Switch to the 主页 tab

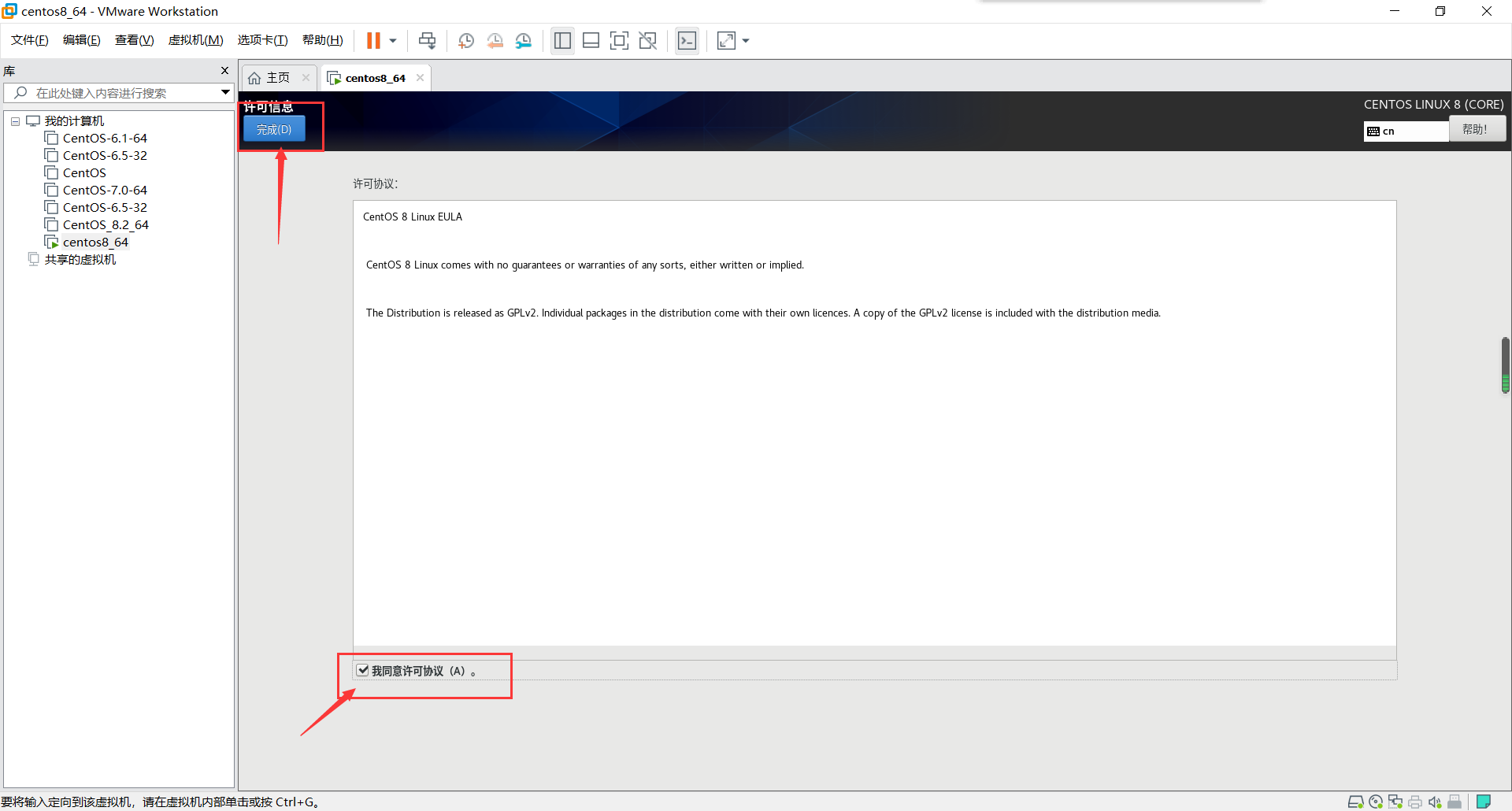pos(273,77)
